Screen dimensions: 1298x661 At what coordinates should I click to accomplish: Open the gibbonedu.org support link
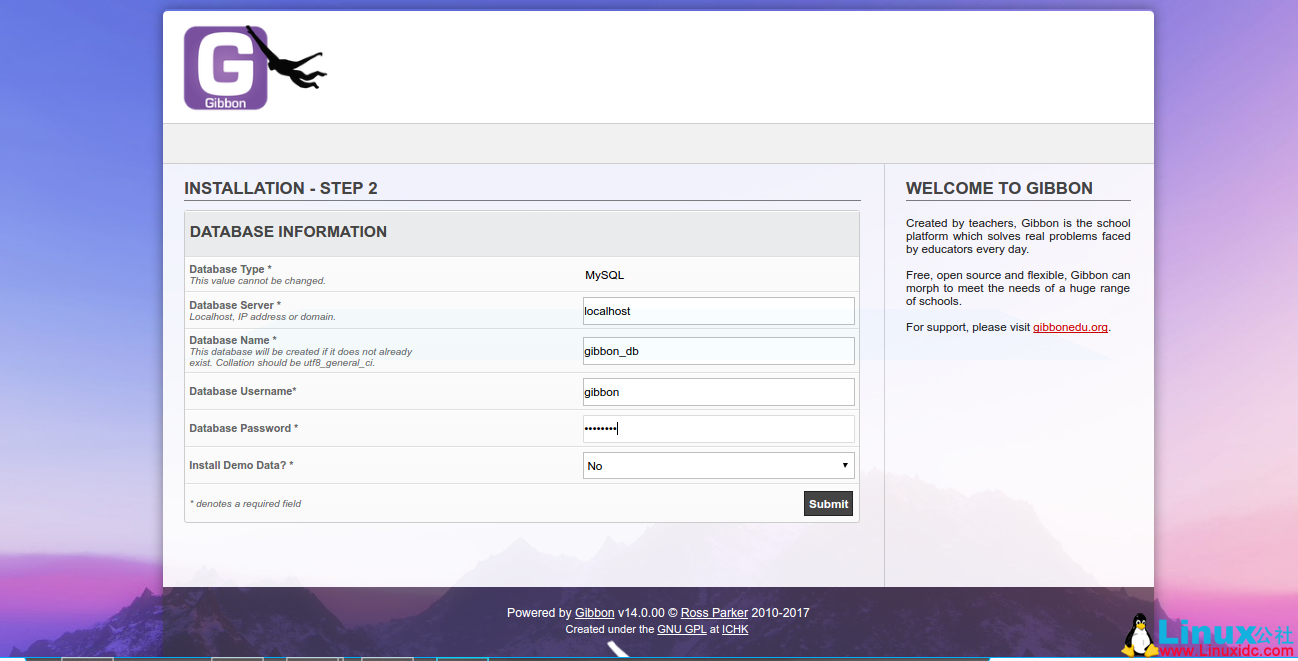click(x=1070, y=326)
